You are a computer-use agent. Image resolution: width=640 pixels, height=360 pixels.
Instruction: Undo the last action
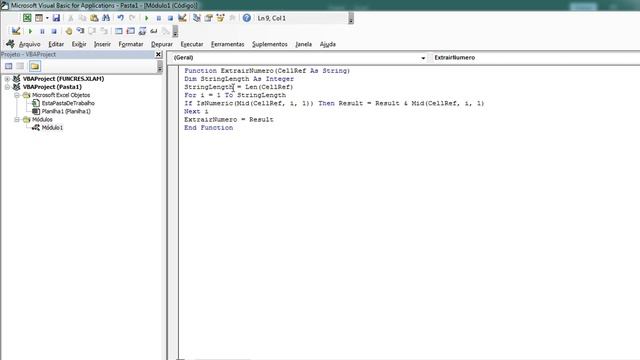[x=120, y=18]
